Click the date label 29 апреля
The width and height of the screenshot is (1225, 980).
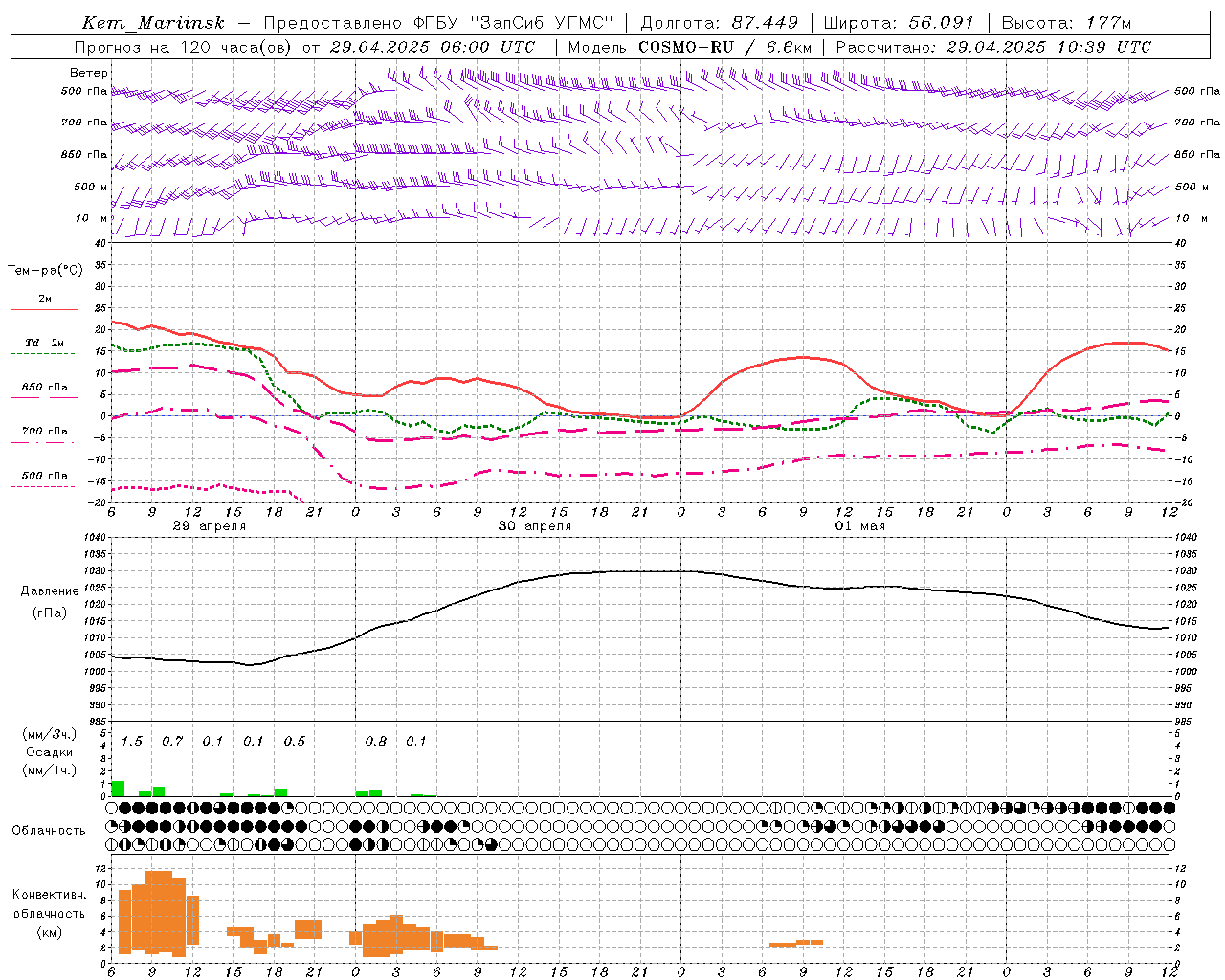coord(210,526)
